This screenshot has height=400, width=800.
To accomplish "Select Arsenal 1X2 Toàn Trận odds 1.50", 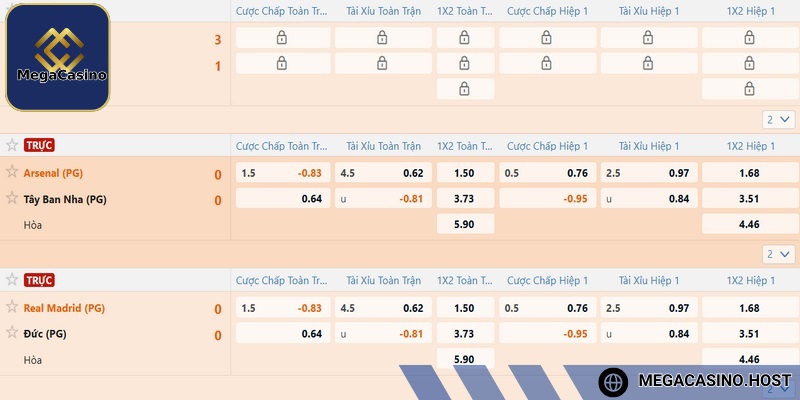I will 465,173.
